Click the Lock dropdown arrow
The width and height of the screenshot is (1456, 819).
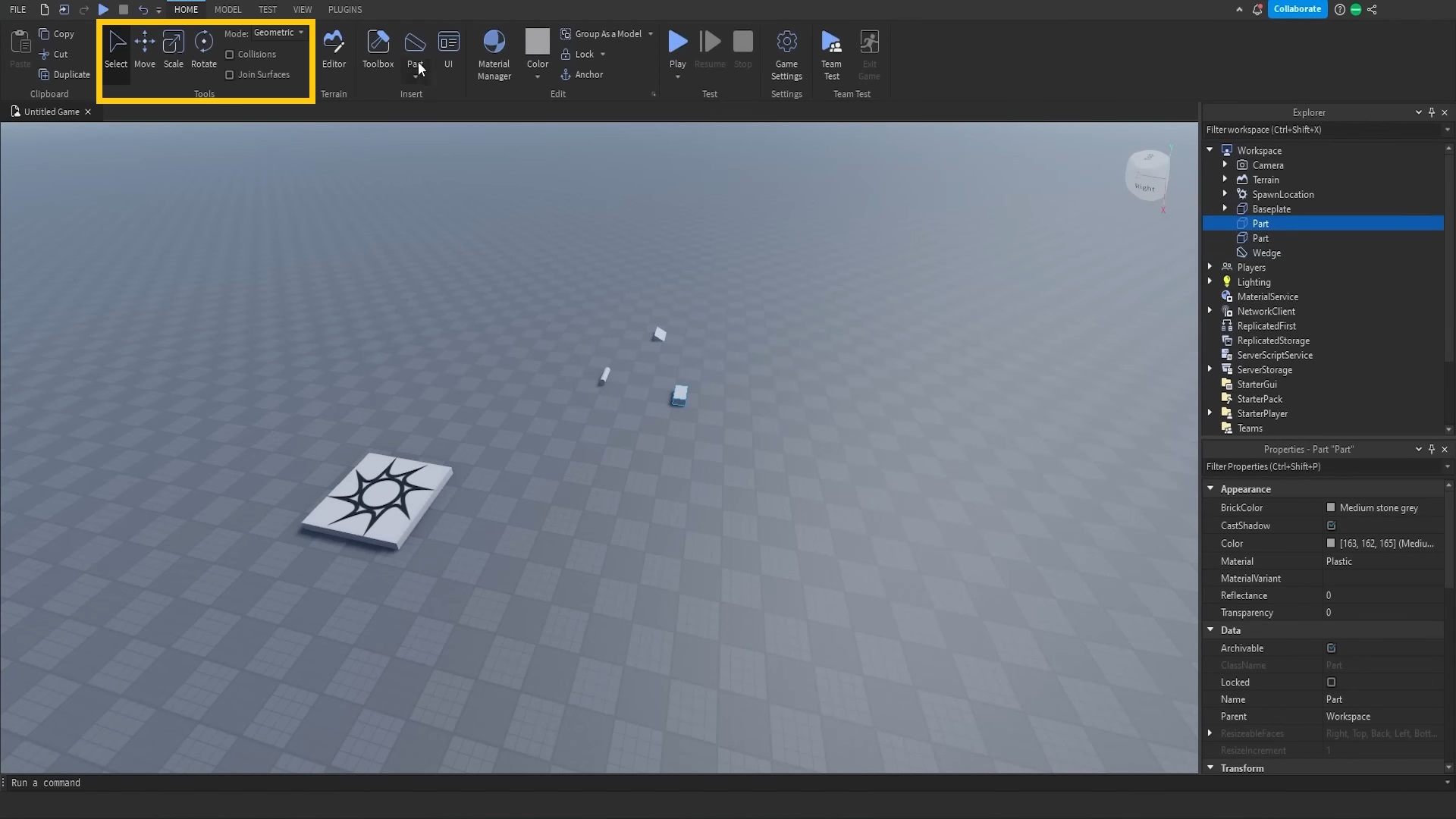(602, 54)
